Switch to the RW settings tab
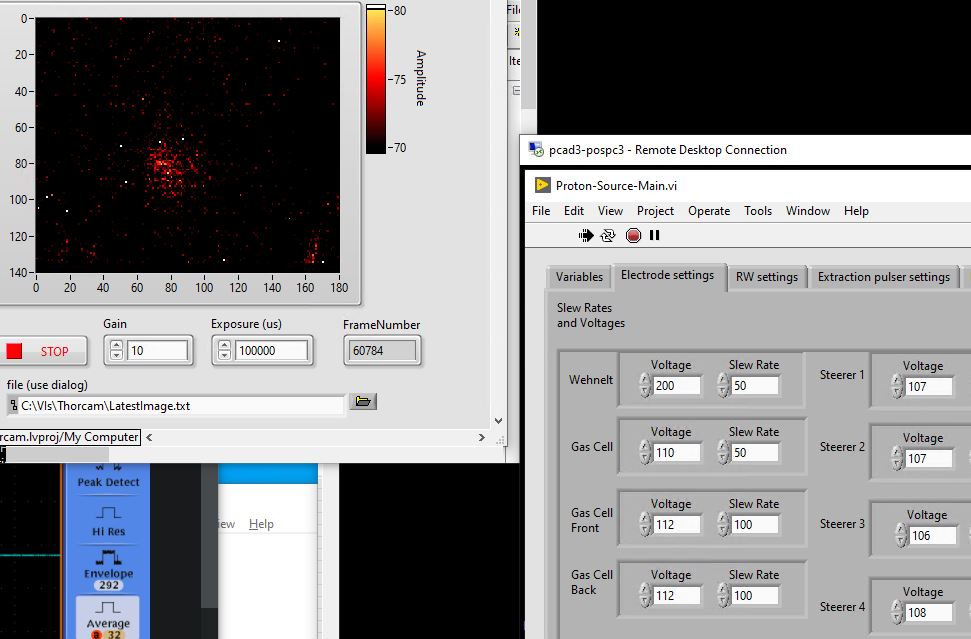The width and height of the screenshot is (971, 639). 766,277
